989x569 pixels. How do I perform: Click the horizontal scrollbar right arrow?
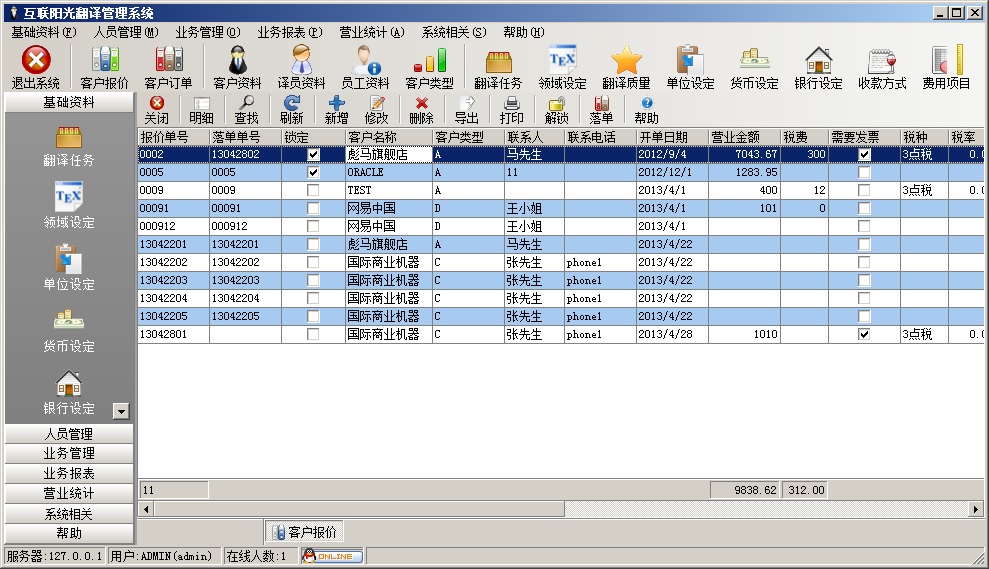976,510
